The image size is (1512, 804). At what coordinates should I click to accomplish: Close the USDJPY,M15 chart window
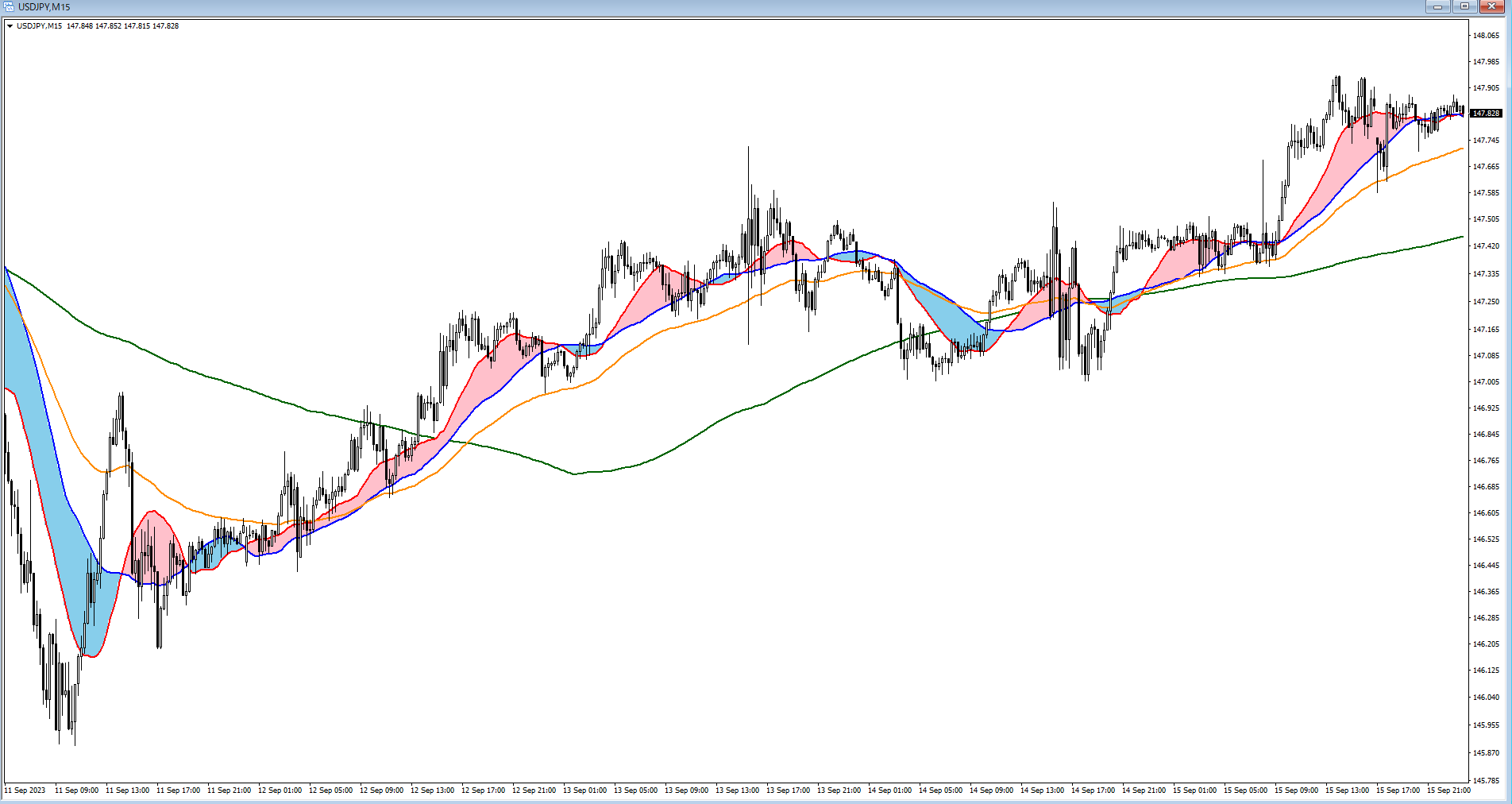tap(1492, 7)
